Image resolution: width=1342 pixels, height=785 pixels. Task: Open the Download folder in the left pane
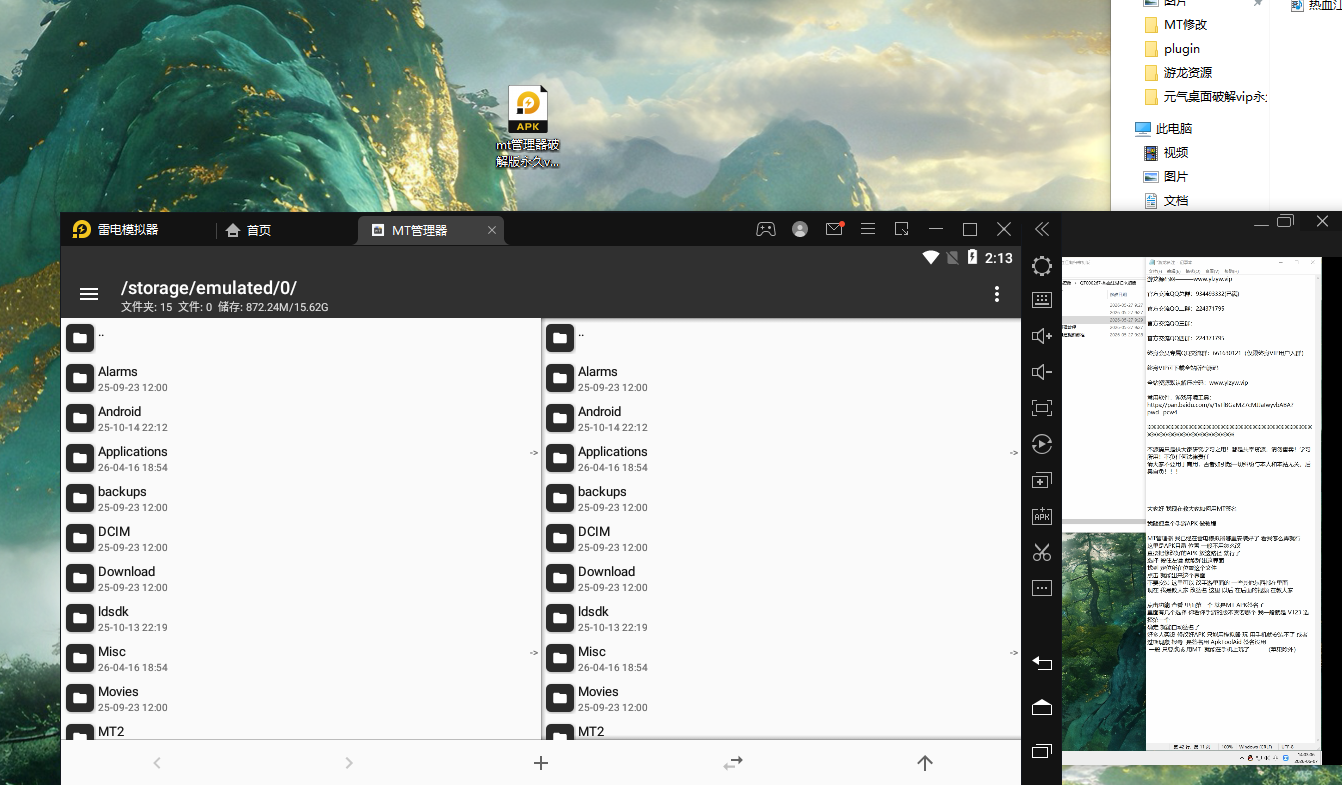click(x=300, y=578)
